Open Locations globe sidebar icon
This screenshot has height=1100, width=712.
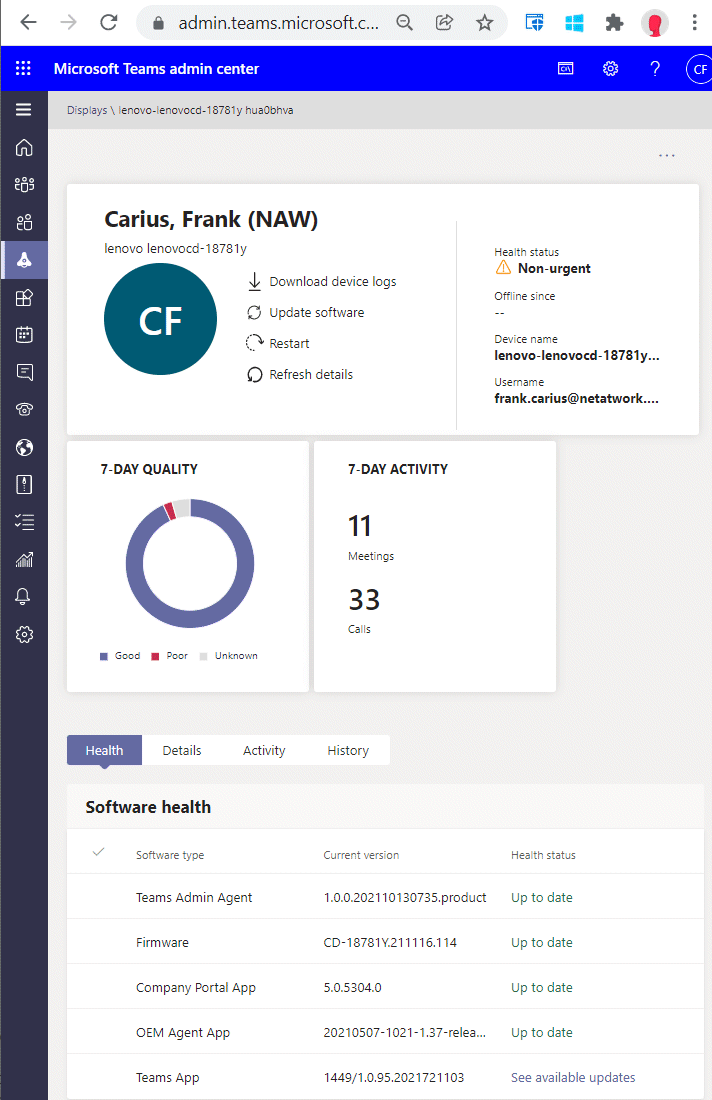pyautogui.click(x=24, y=447)
